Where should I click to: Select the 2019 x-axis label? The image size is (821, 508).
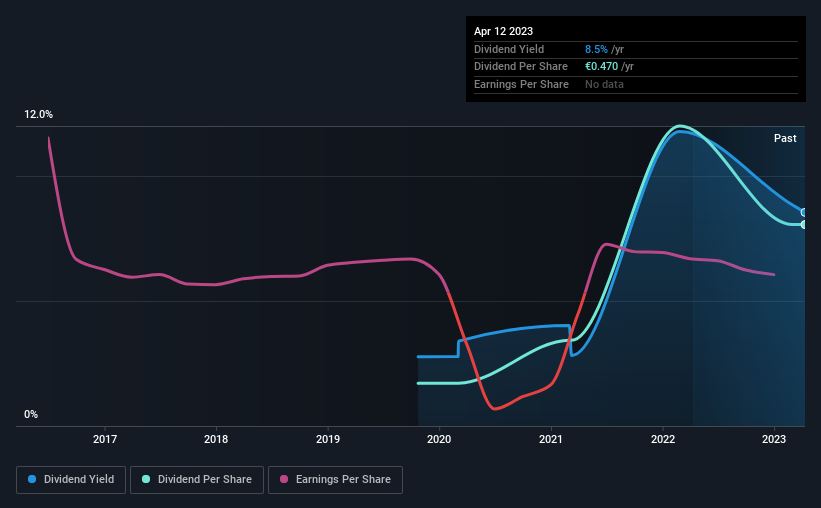click(x=328, y=439)
